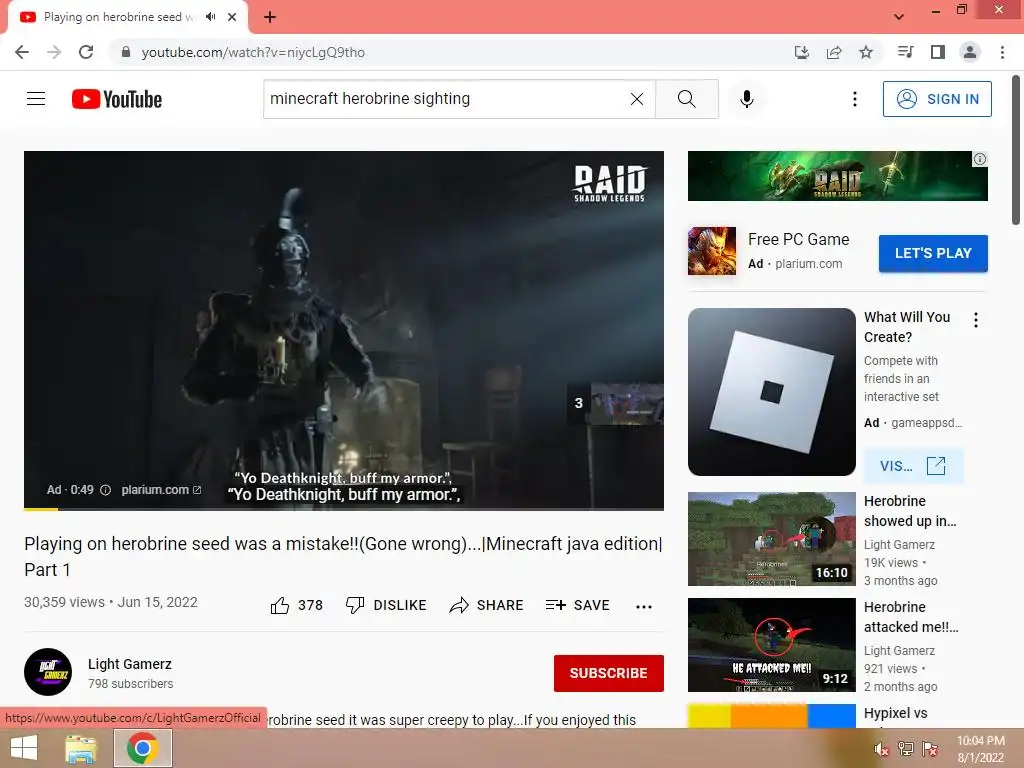Click the LET'S PLAY ad button
This screenshot has width=1024, height=768.
click(933, 253)
